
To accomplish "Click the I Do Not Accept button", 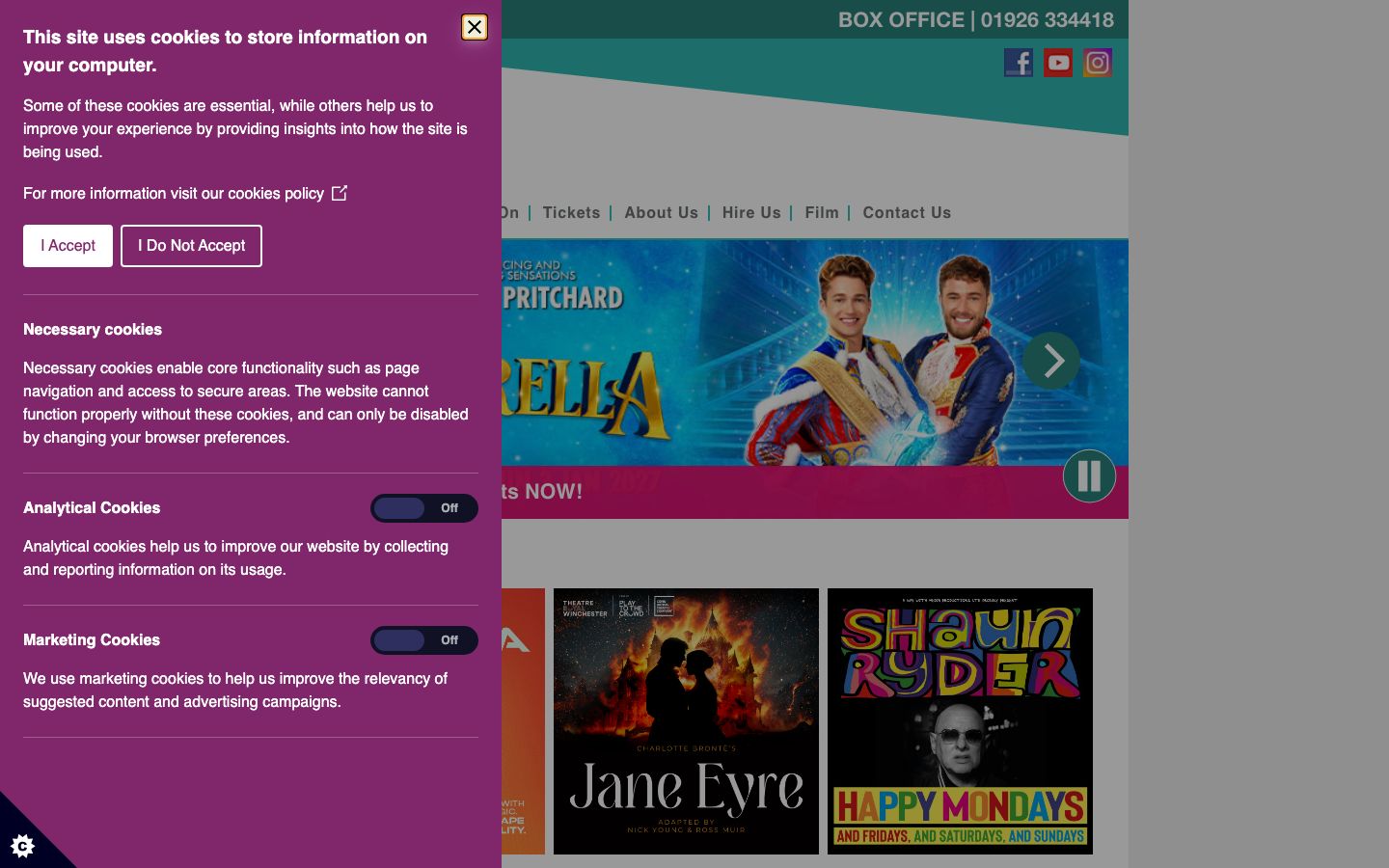I will click(x=191, y=246).
